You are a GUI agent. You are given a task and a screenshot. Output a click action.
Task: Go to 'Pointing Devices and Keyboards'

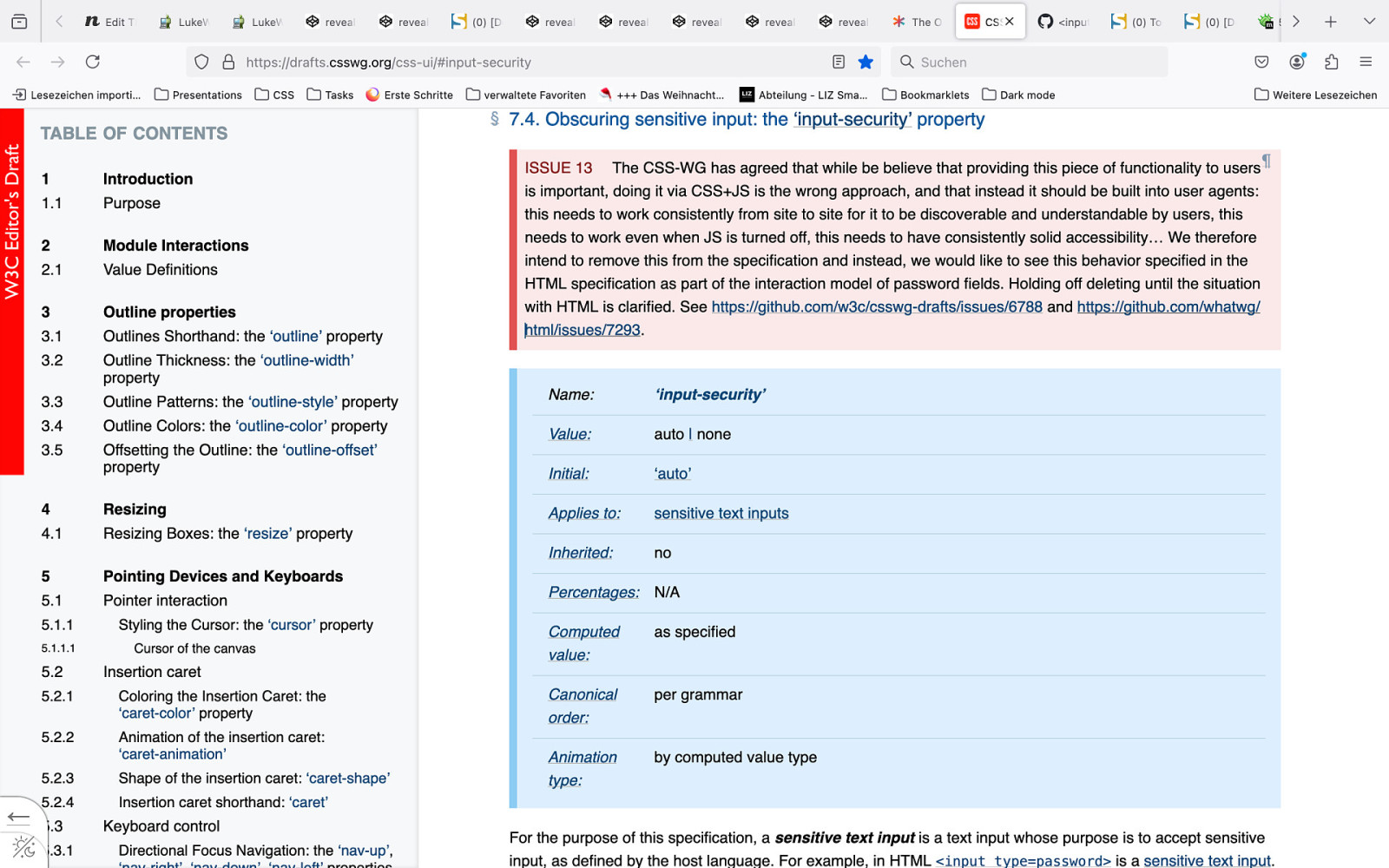click(223, 576)
